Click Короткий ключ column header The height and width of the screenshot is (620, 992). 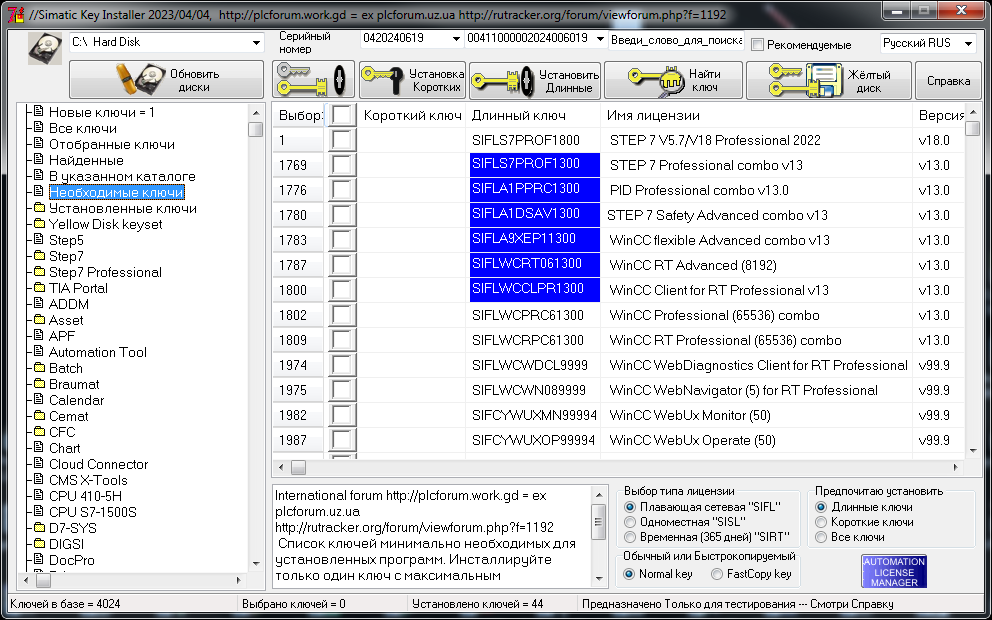click(412, 115)
